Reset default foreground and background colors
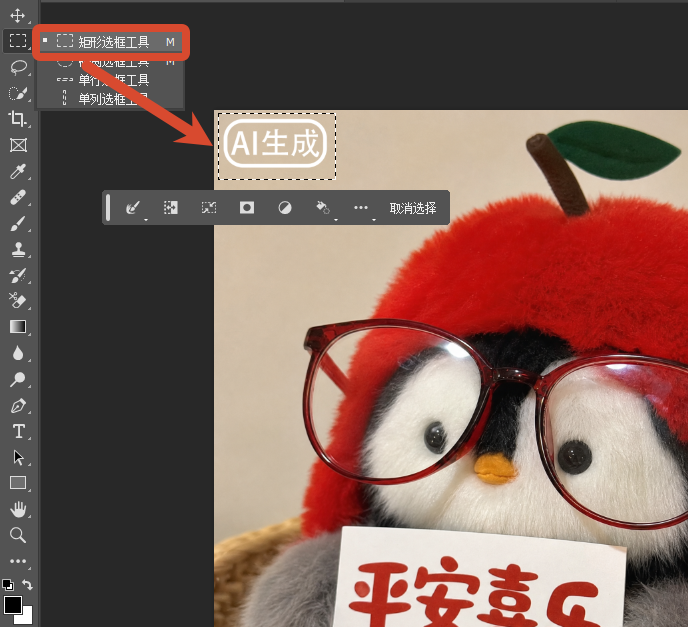 (7, 585)
